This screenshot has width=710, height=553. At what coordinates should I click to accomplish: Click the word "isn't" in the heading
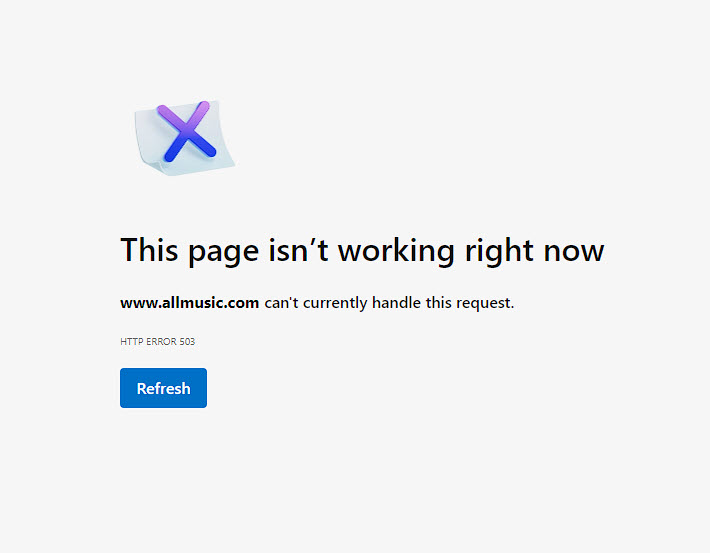coord(298,250)
